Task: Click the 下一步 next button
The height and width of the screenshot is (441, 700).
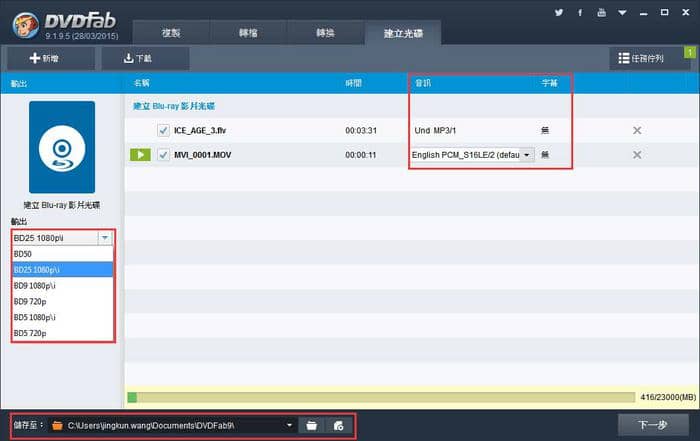Action: [x=653, y=424]
